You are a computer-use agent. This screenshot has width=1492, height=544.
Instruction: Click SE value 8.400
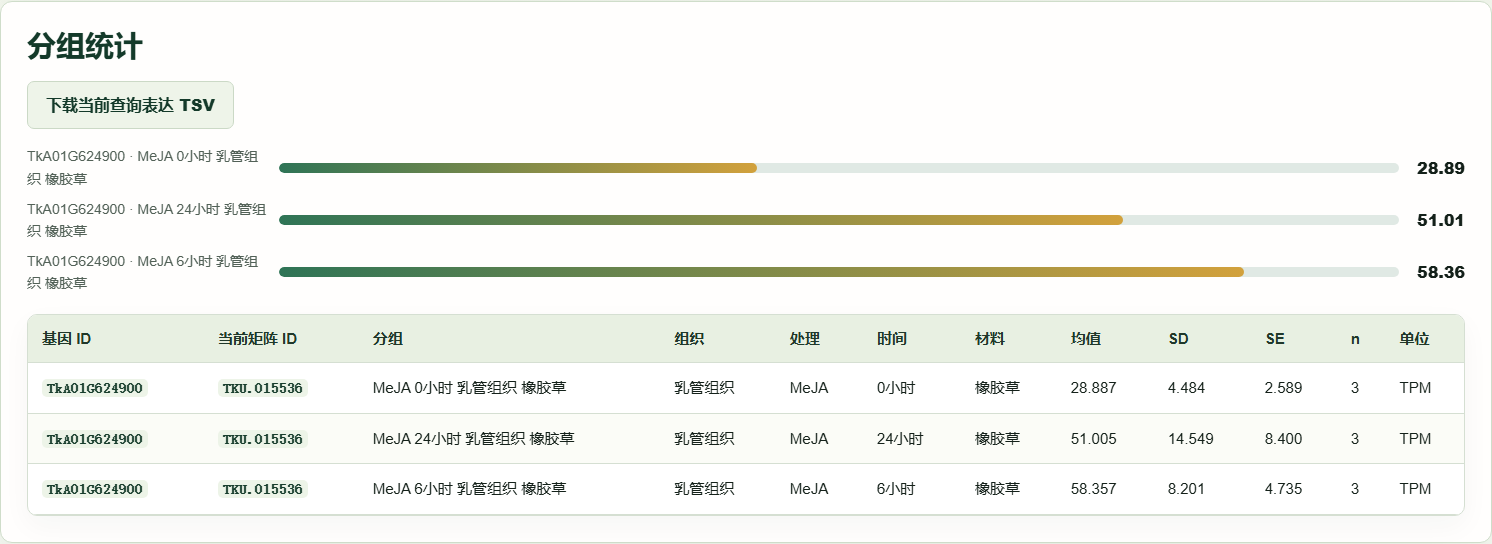pyautogui.click(x=1284, y=439)
